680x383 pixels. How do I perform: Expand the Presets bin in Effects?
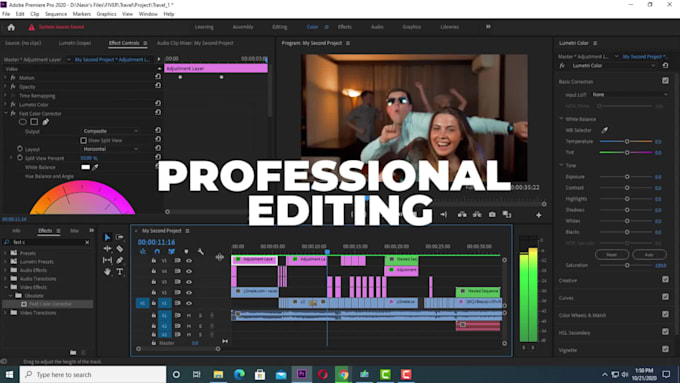point(6,253)
